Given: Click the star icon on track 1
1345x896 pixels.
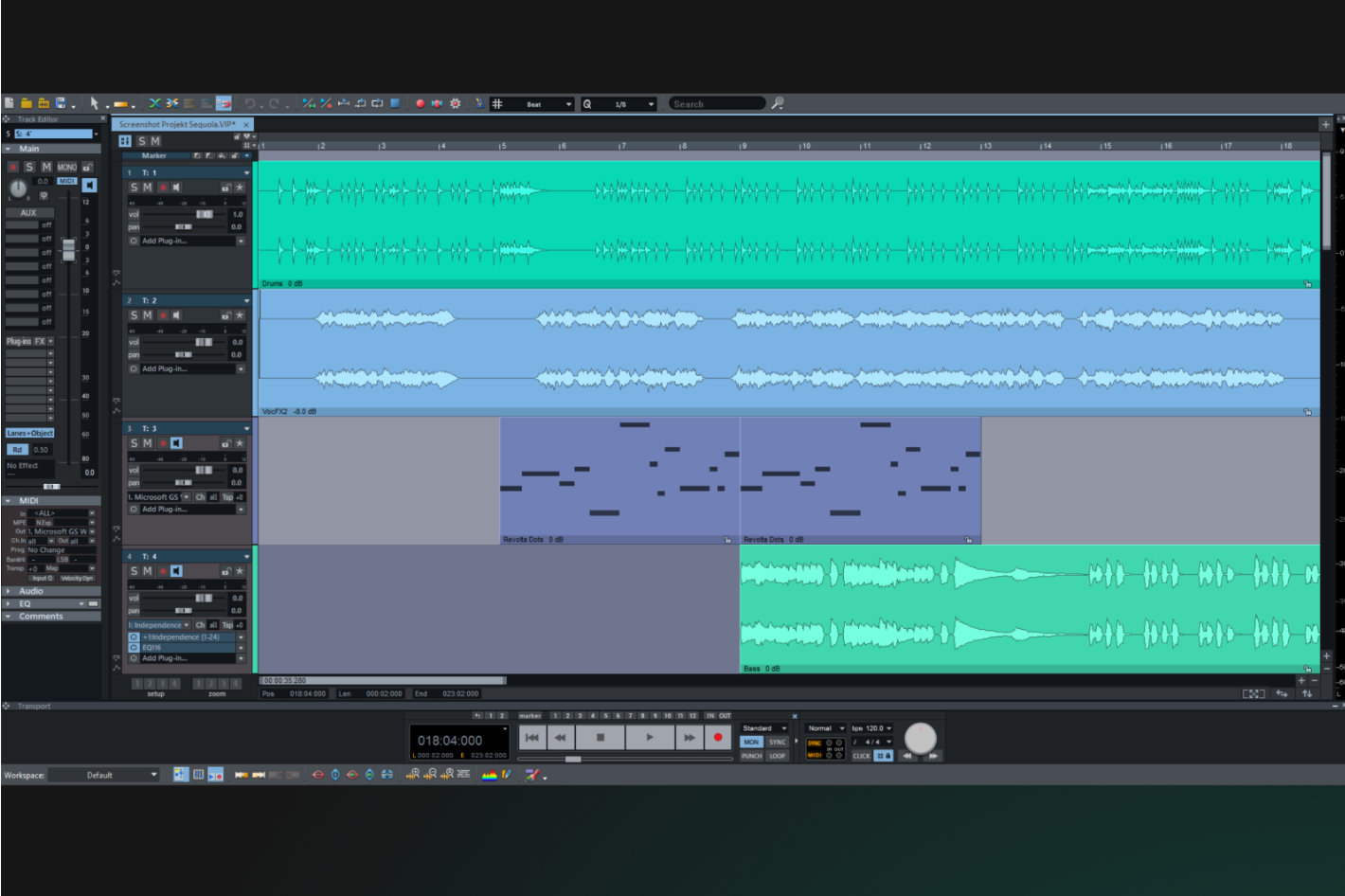Looking at the screenshot, I should coord(239,188).
